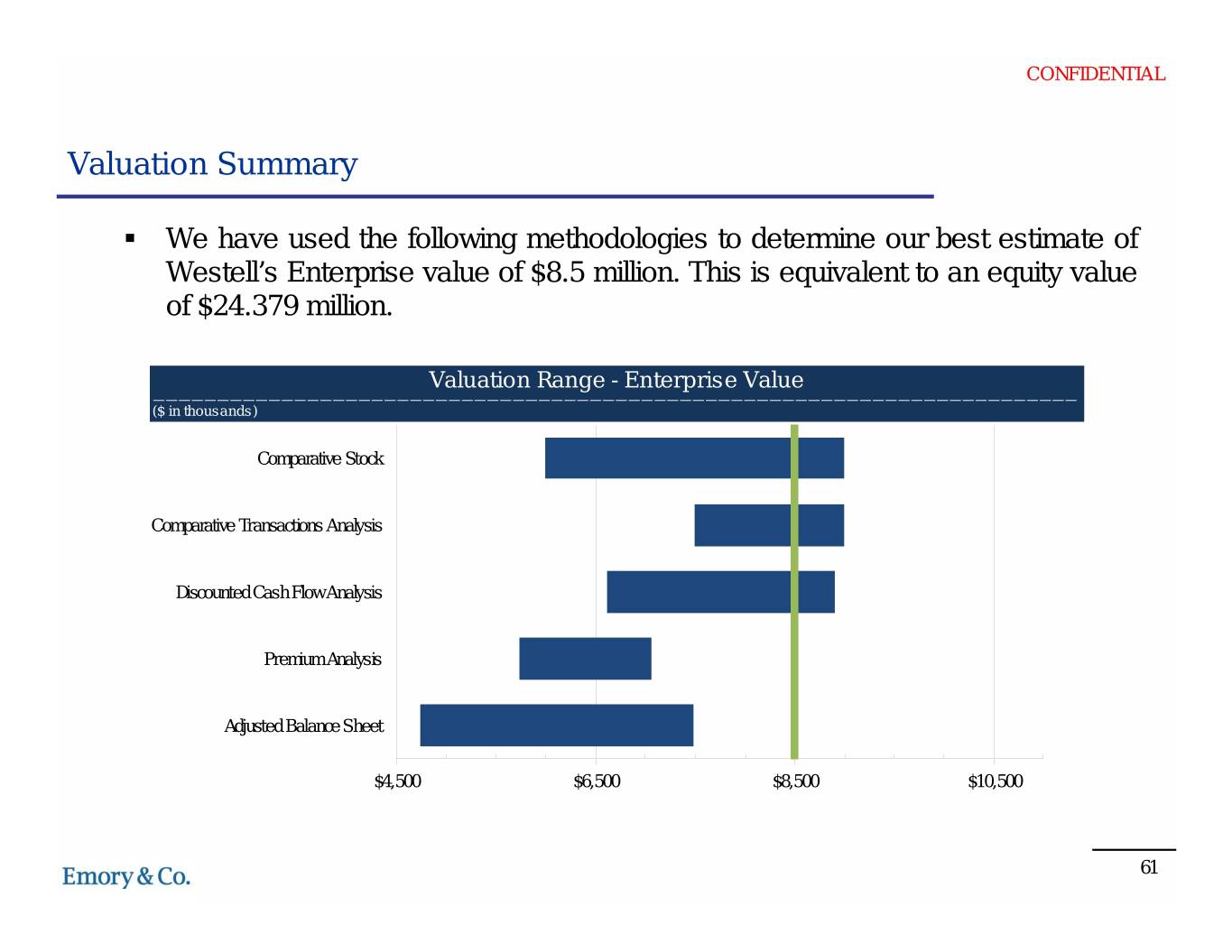Click the CONFIDENTIAL label at the top right
1232x952 pixels.
click(x=1095, y=74)
